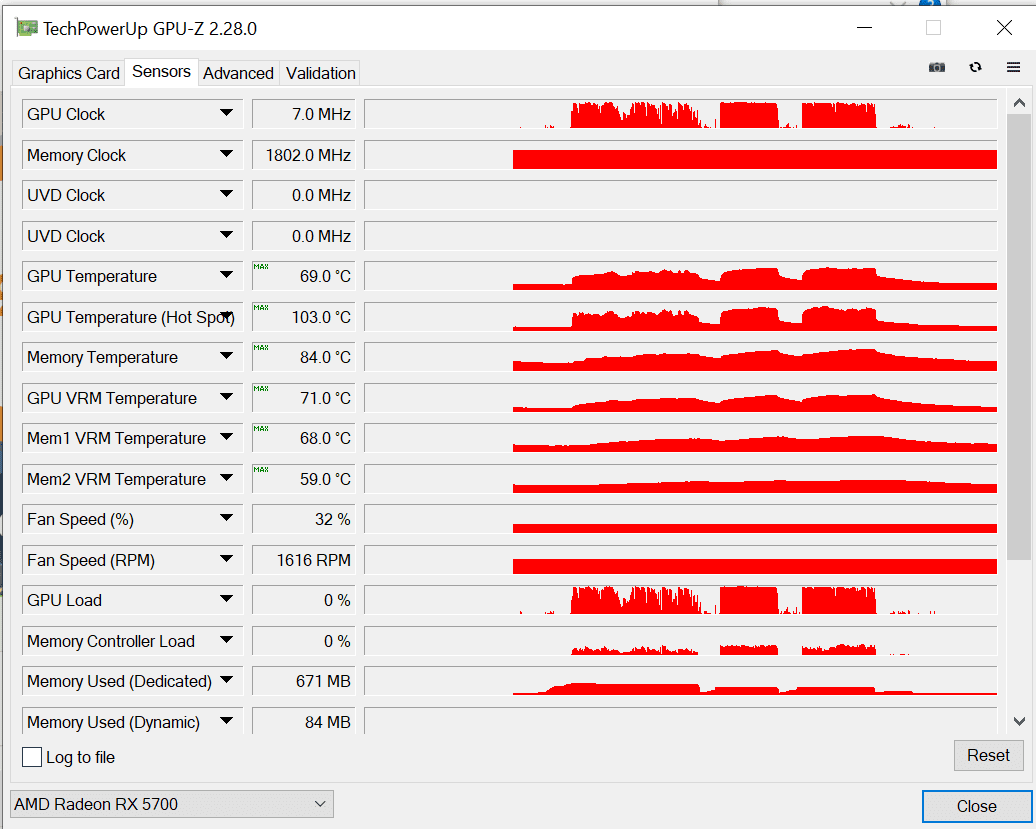Open Memory Used (Dynamic) dropdown
Viewport: 1036px width, 829px height.
(226, 721)
